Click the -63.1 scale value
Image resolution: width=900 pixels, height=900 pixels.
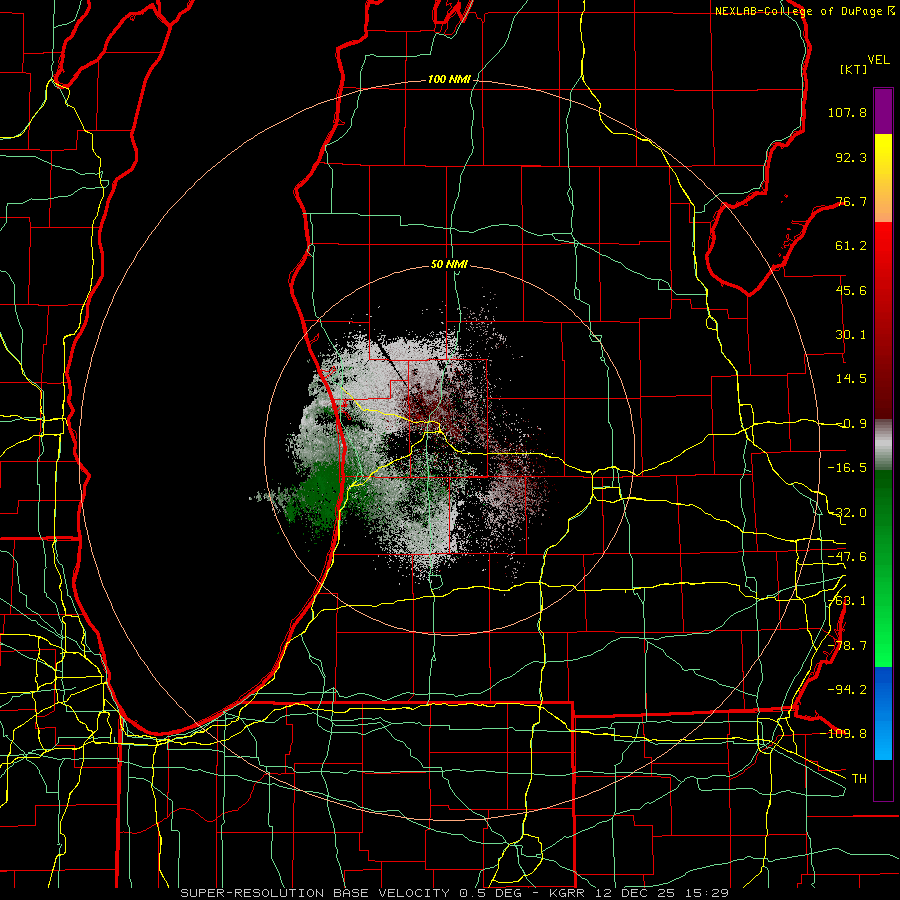[847, 601]
